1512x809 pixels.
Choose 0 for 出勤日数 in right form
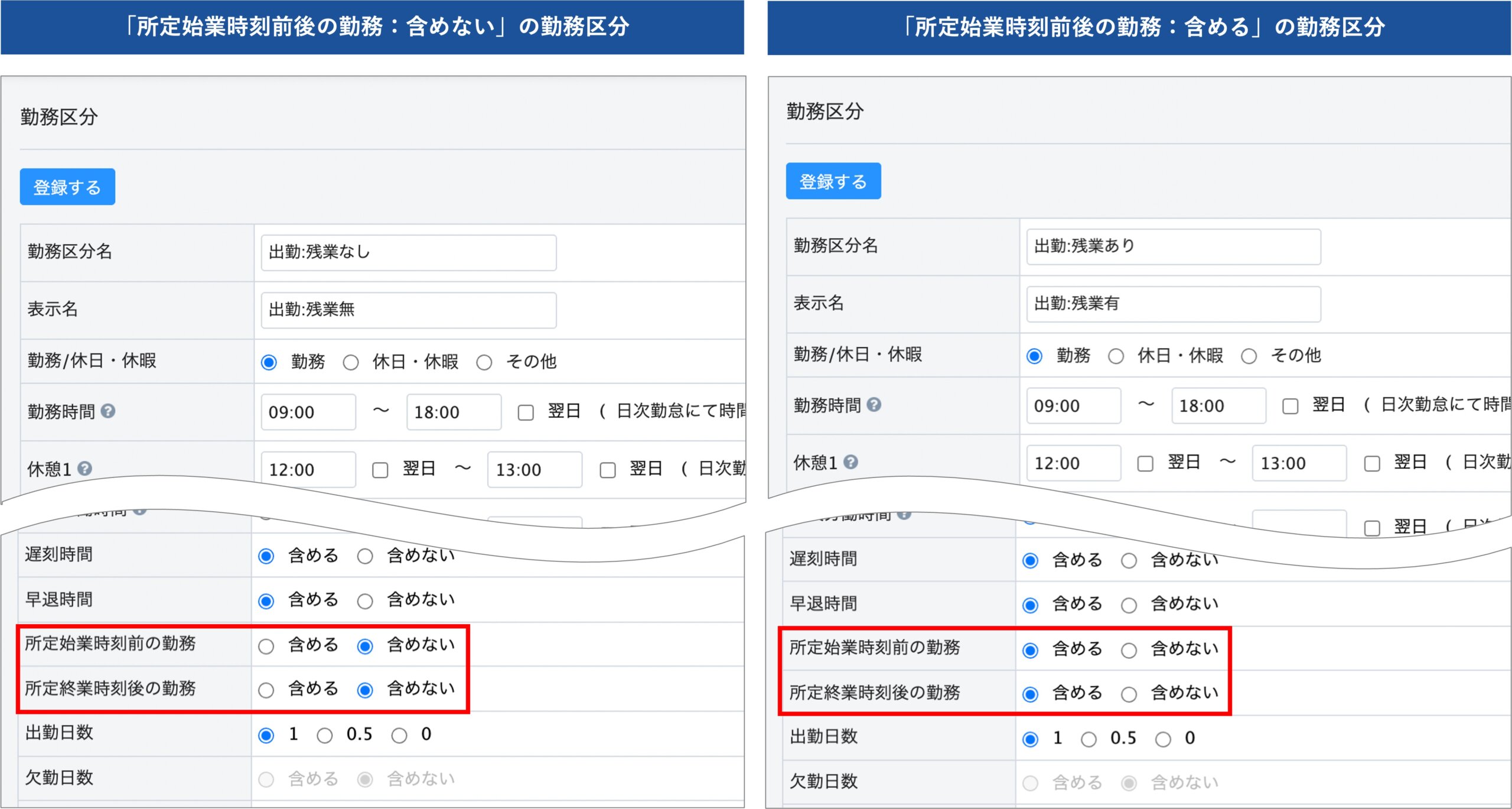pos(1163,739)
